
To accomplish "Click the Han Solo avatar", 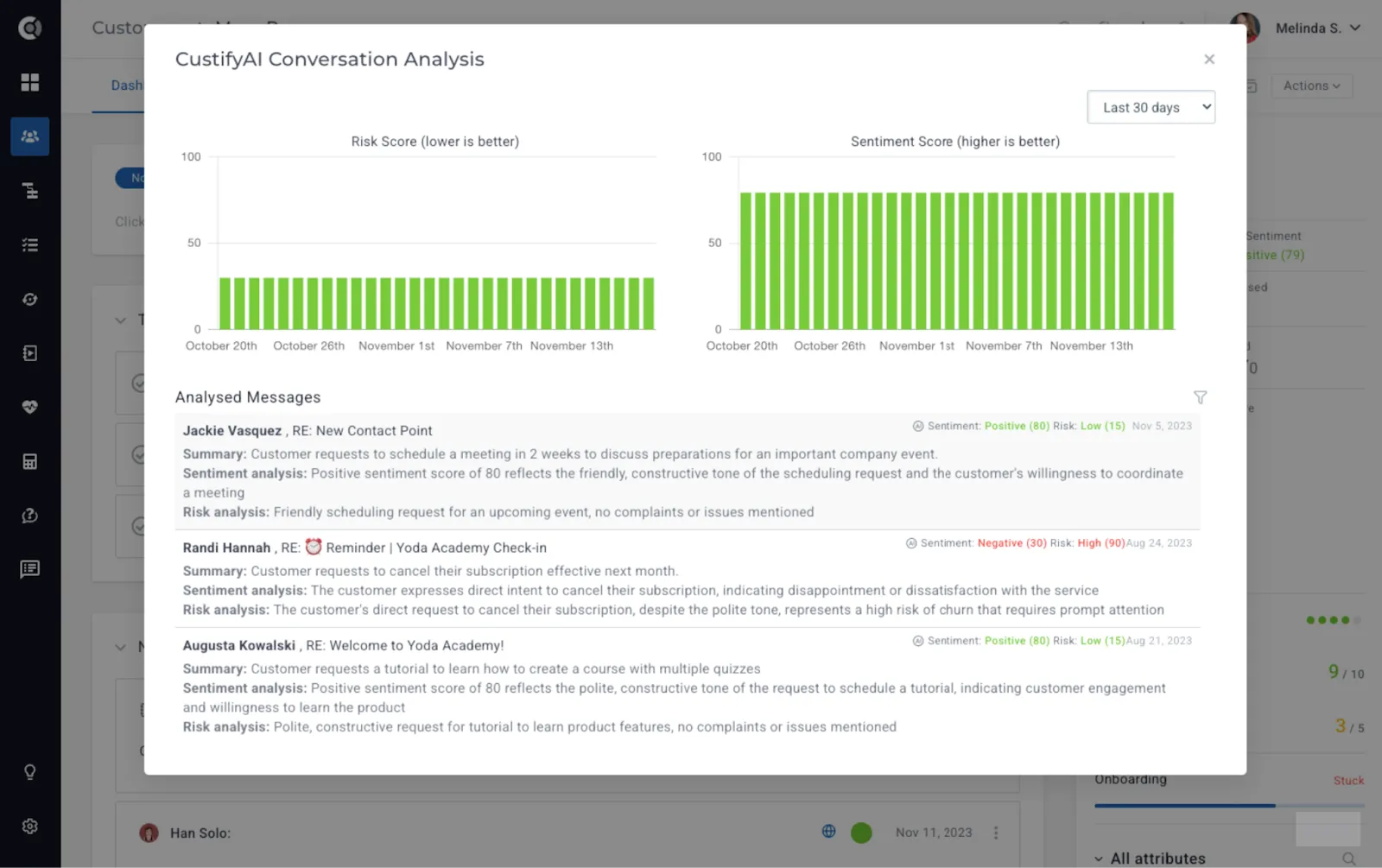I will 149,833.
